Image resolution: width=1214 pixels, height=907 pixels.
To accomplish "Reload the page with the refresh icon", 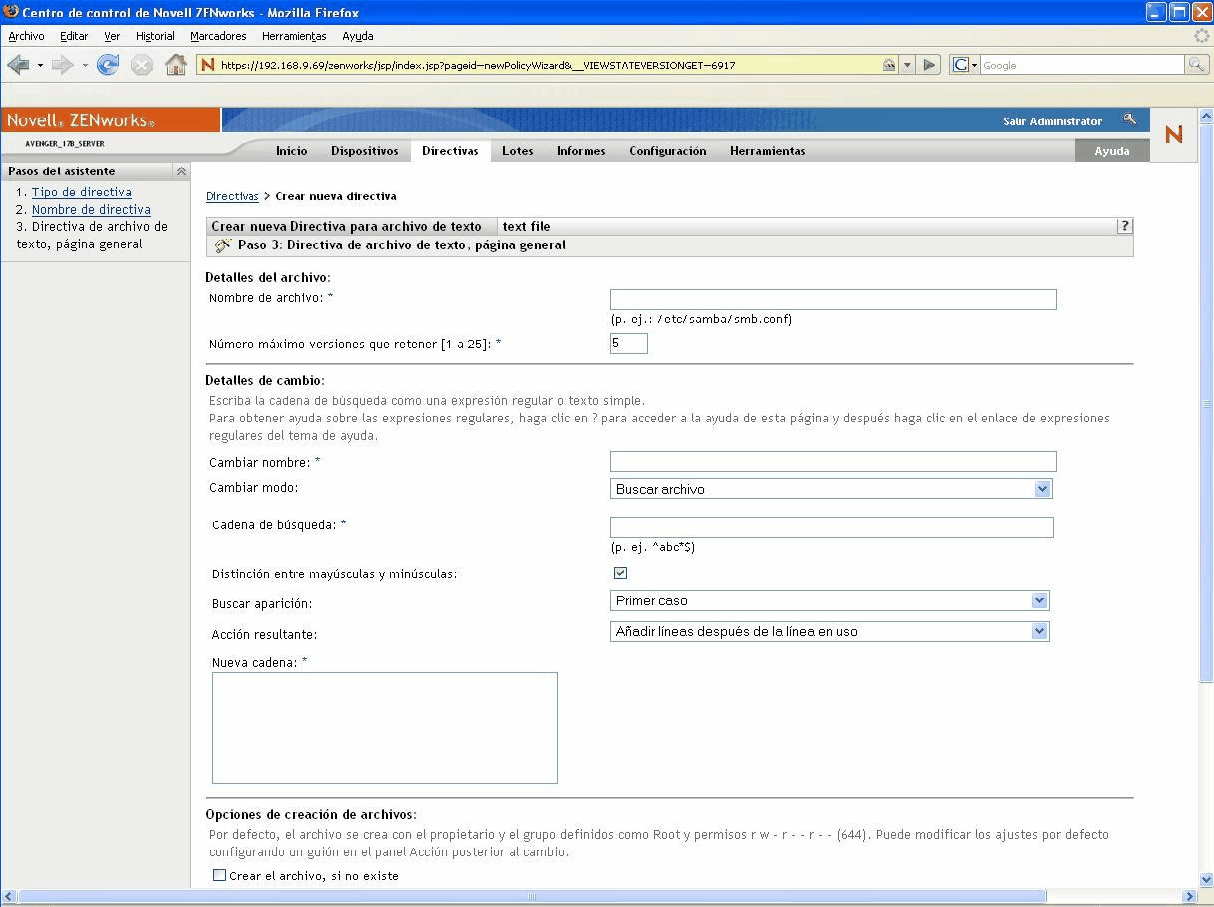I will (x=108, y=65).
